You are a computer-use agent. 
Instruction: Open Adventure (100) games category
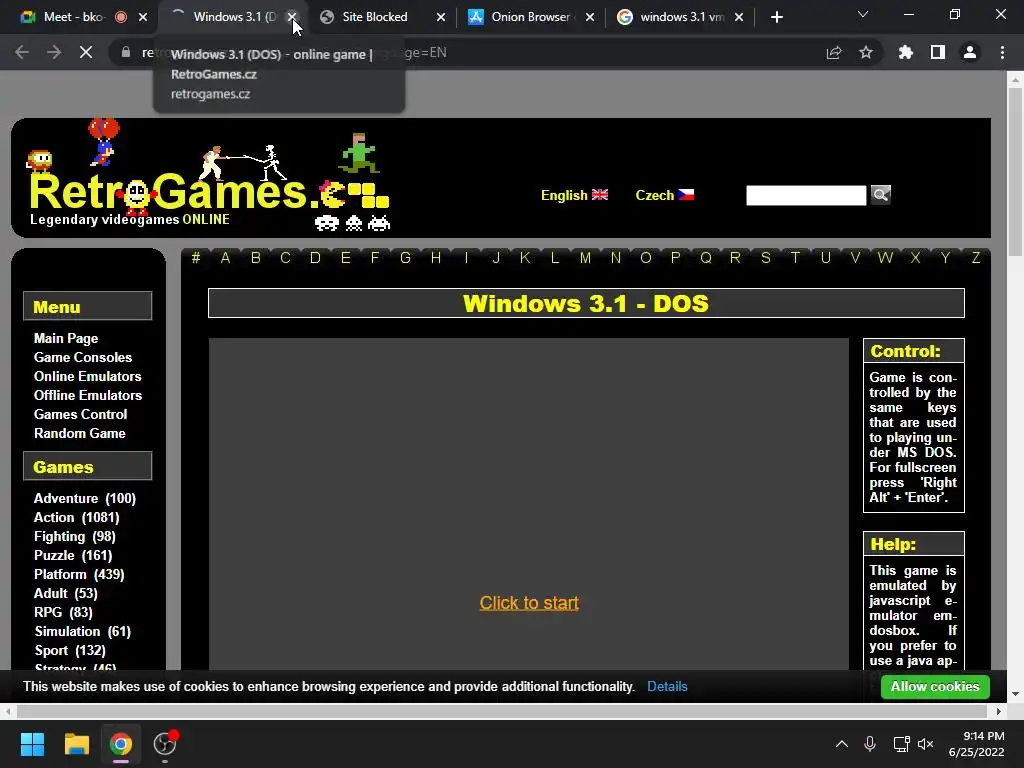(85, 498)
